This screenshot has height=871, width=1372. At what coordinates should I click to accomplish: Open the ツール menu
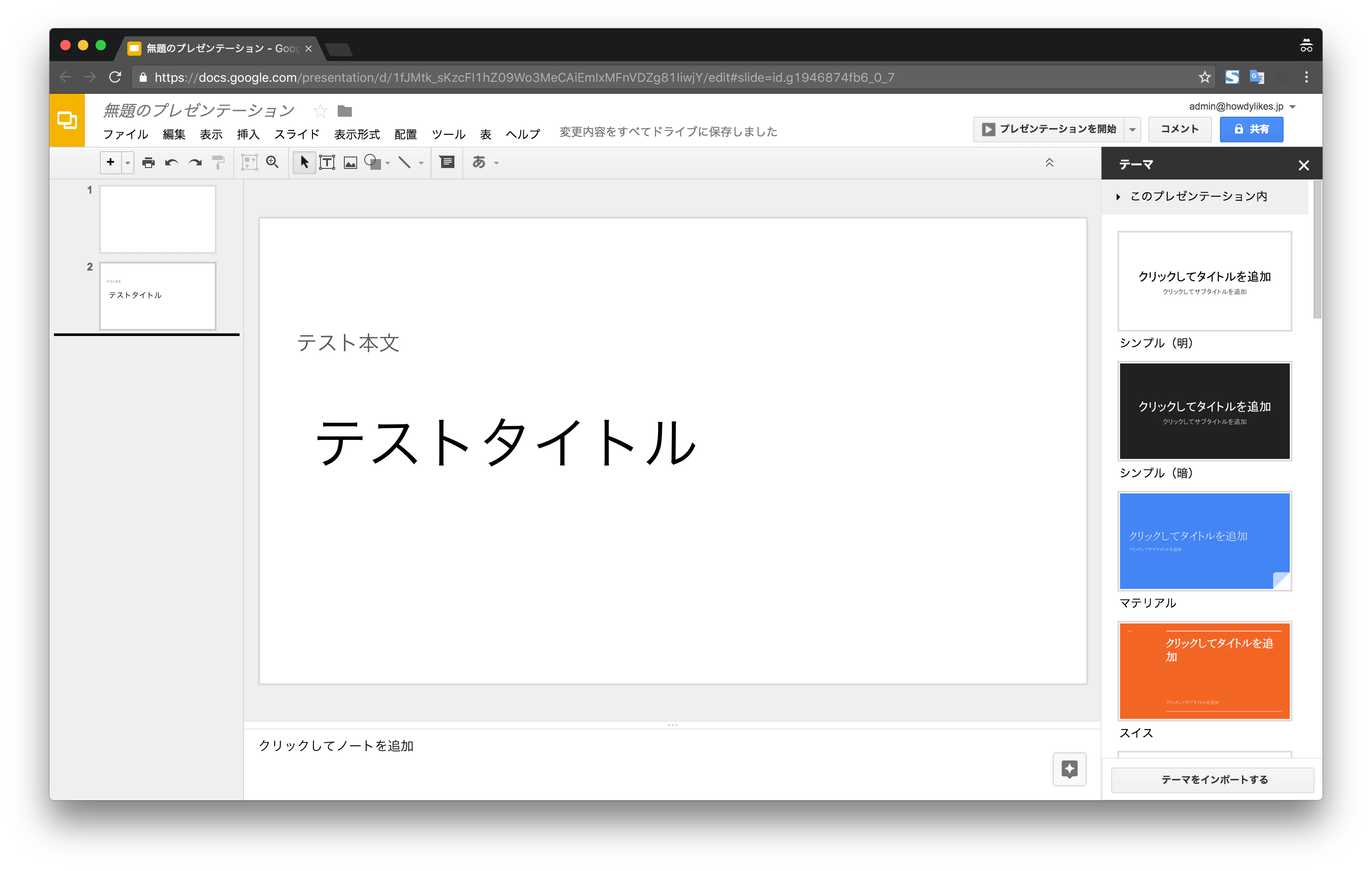point(448,134)
